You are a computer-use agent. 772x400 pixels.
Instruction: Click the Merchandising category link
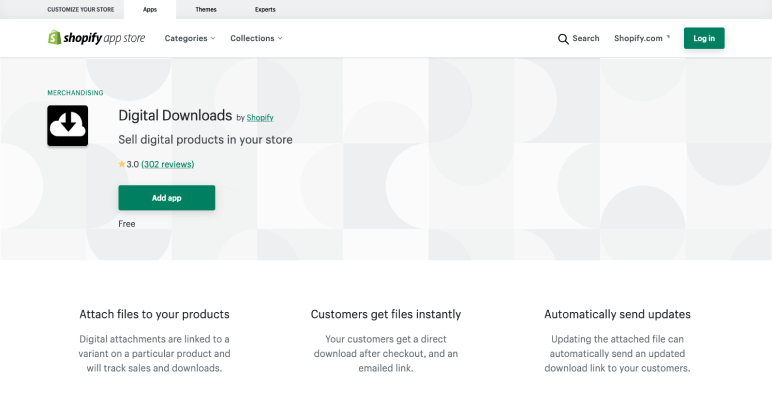pyautogui.click(x=75, y=93)
